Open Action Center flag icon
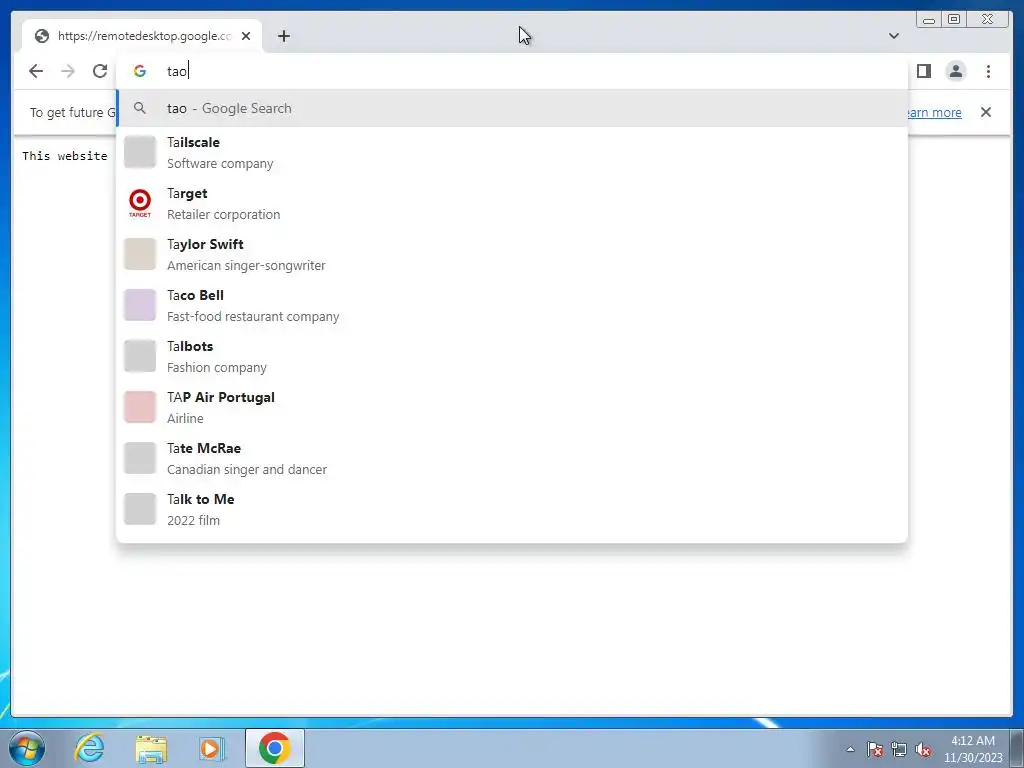 (x=875, y=749)
